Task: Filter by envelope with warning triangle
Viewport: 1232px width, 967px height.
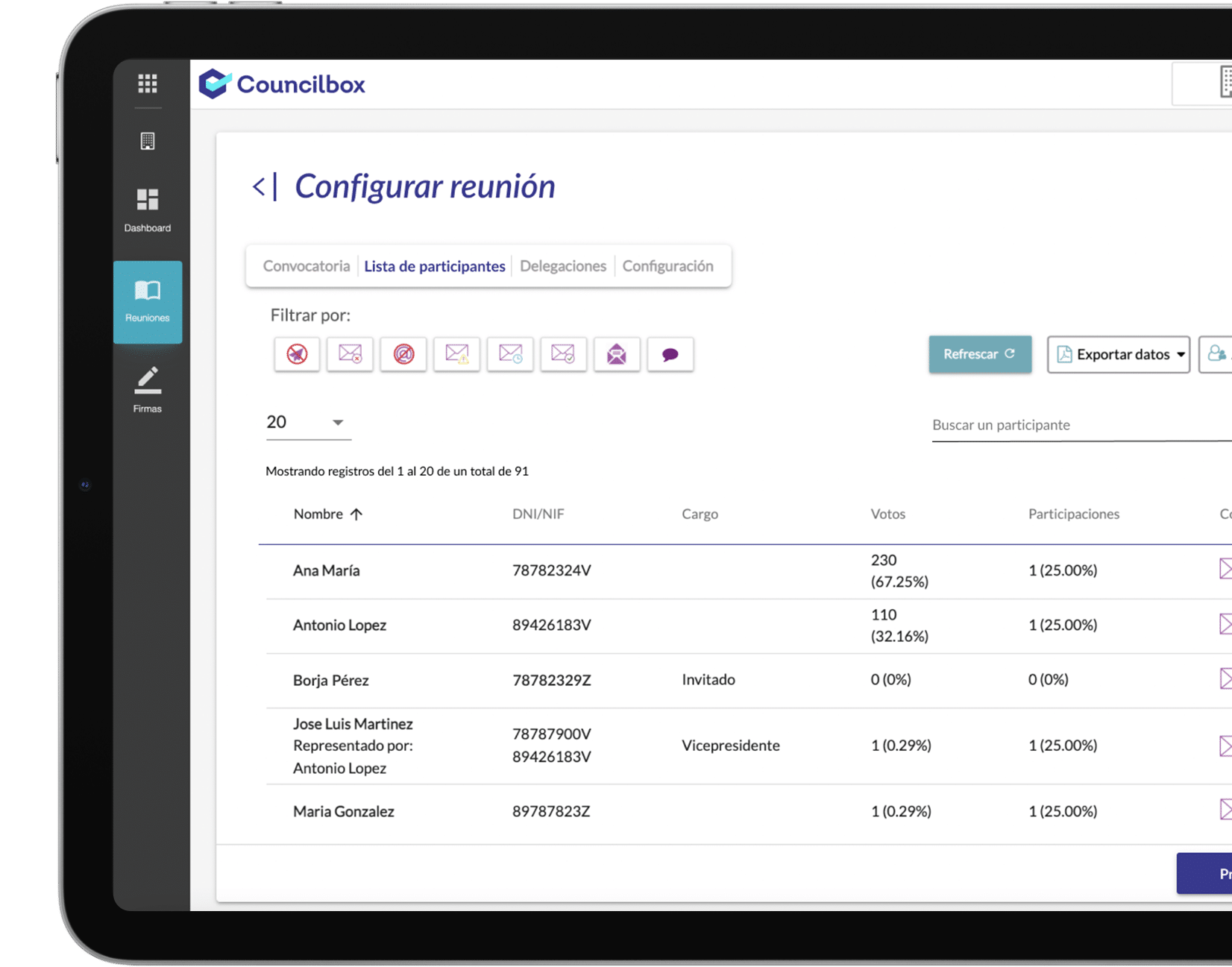Action: (457, 354)
